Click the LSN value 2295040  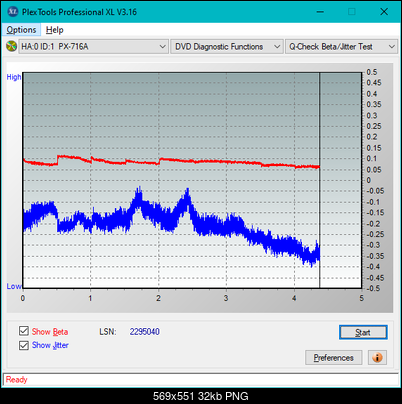145,332
